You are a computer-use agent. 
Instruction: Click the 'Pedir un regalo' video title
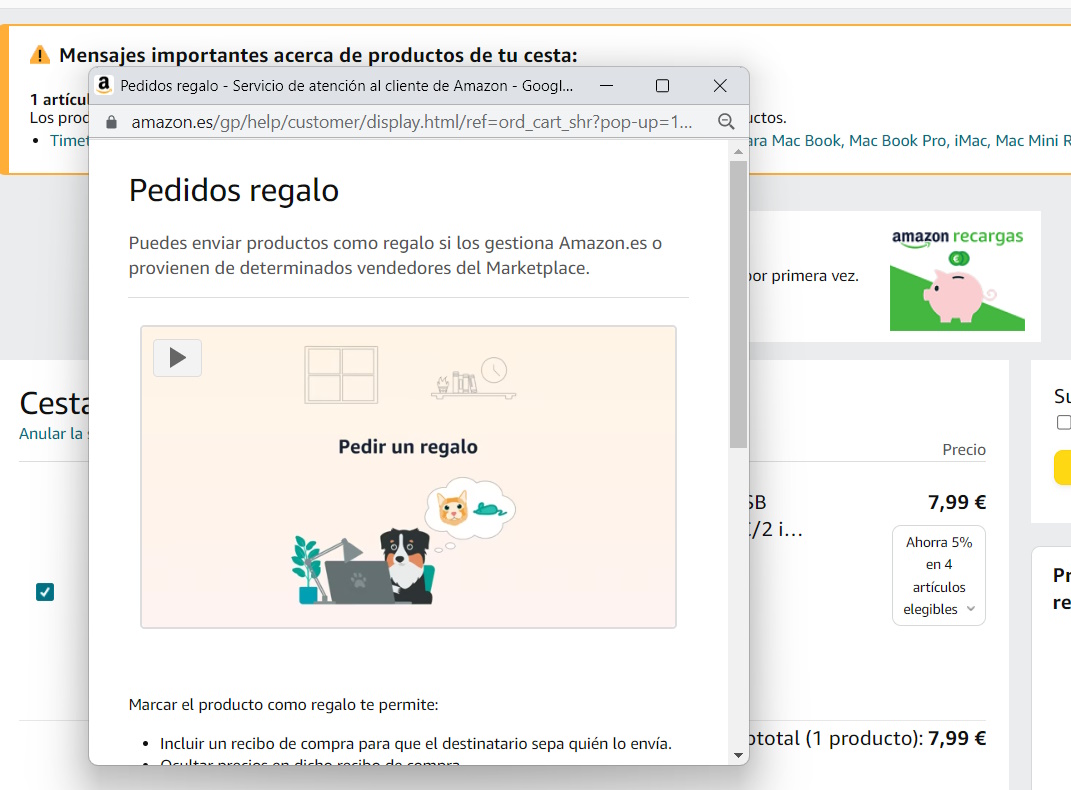pyautogui.click(x=408, y=447)
